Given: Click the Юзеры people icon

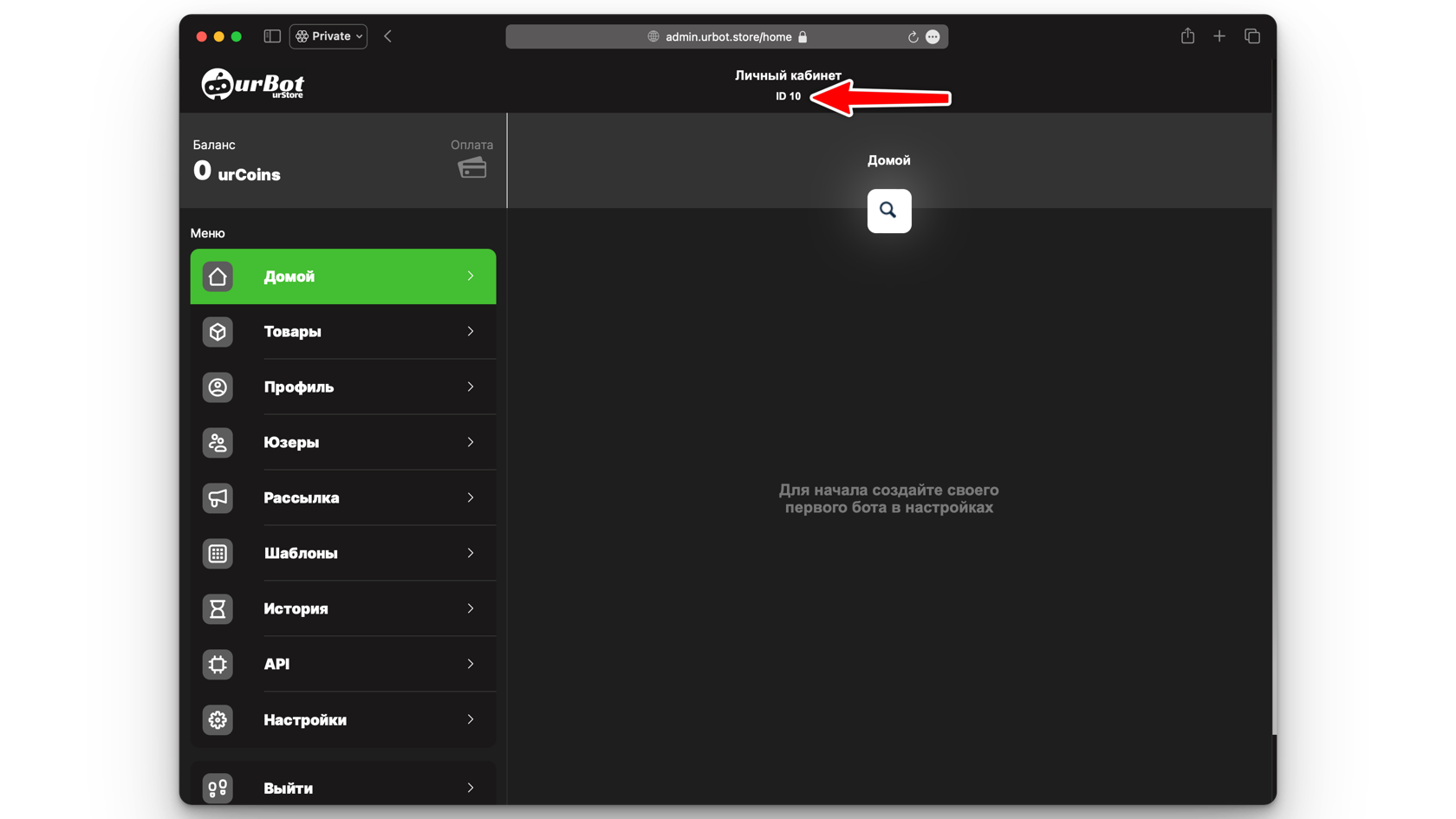Looking at the screenshot, I should 218,443.
